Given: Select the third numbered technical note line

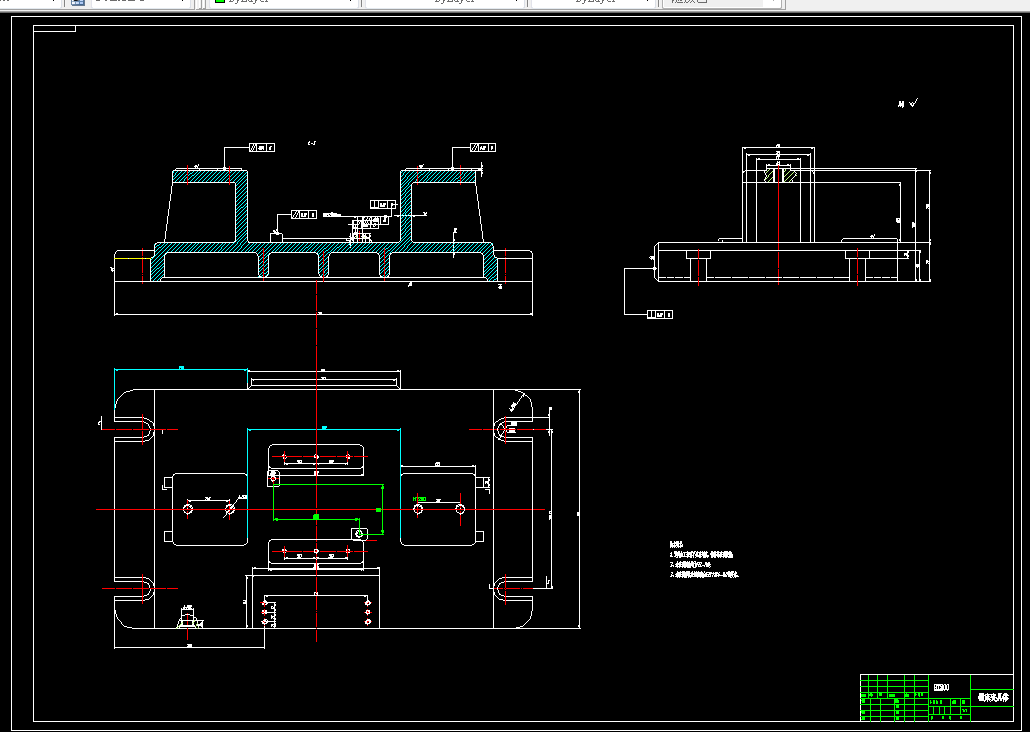Looking at the screenshot, I should pyautogui.click(x=704, y=574).
